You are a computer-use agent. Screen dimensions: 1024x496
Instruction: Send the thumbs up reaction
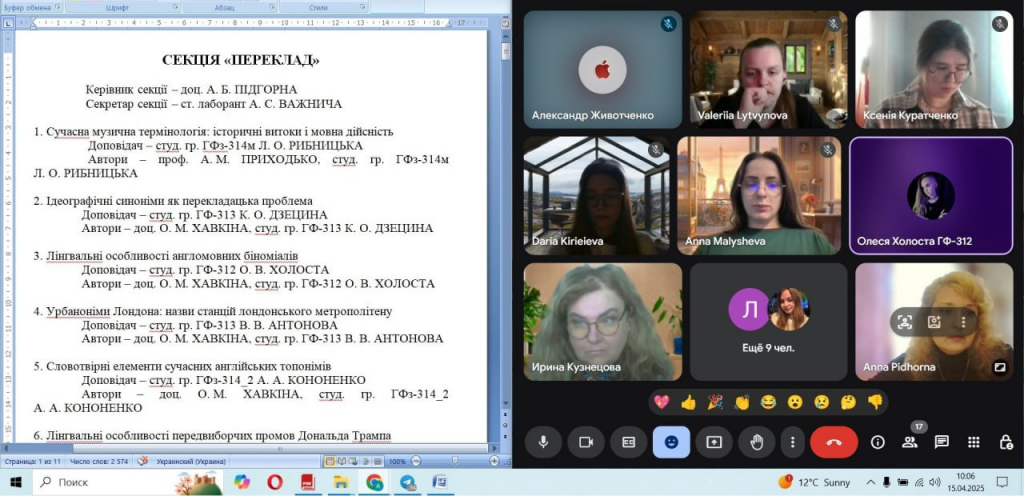pos(688,402)
